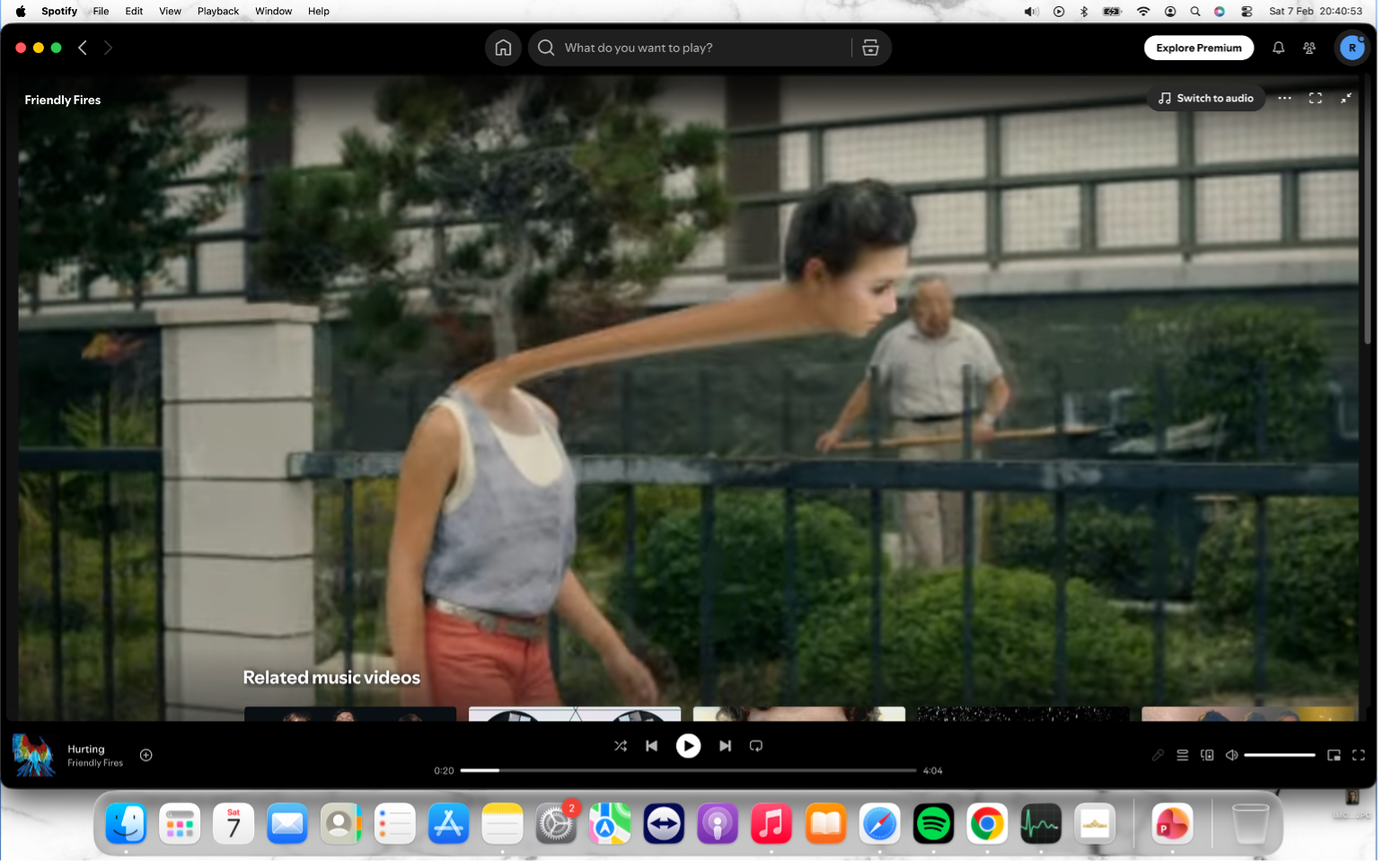Open the Apple menu
This screenshot has height=868, width=1383.
[21, 11]
